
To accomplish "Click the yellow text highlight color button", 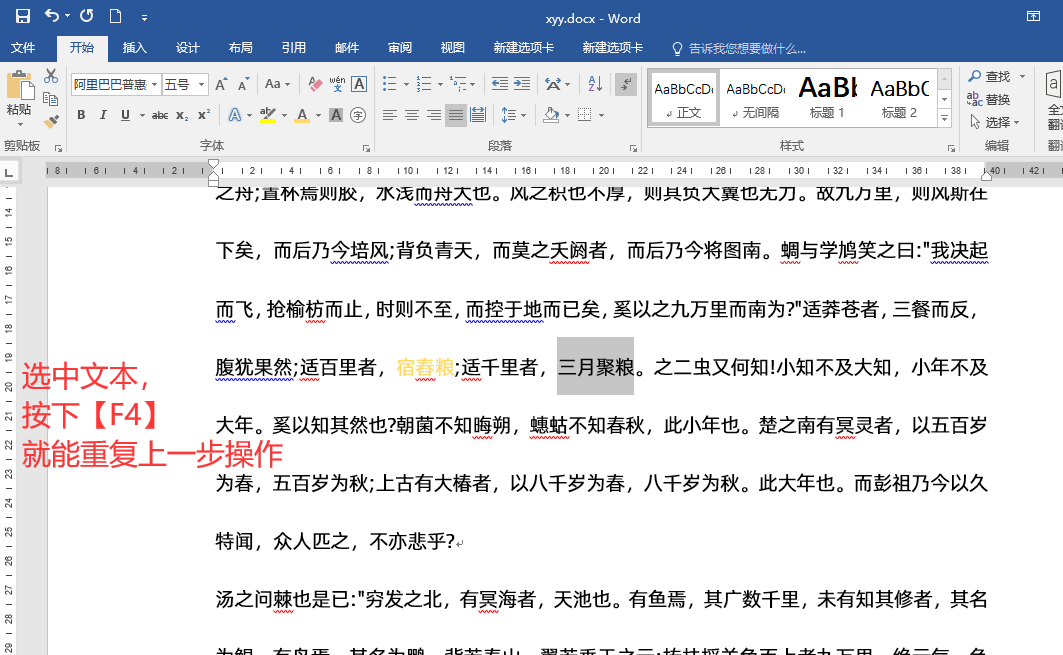I will pos(266,115).
